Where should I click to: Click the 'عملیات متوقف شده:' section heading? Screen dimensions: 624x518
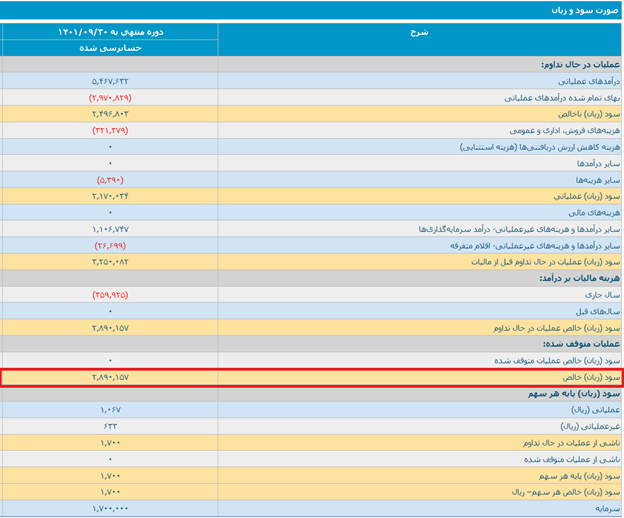pyautogui.click(x=581, y=344)
